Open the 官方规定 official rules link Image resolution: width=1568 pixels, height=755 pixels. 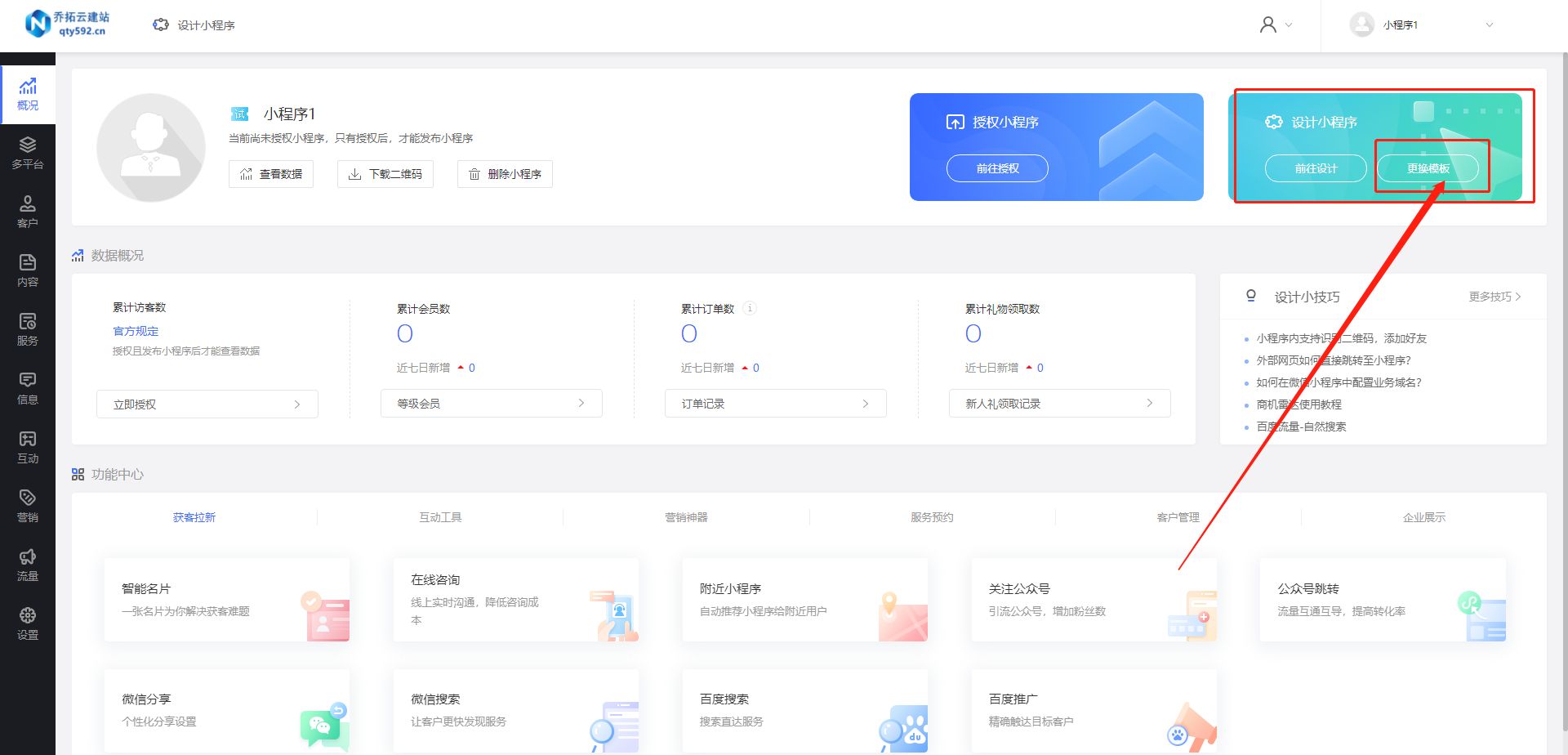point(136,331)
